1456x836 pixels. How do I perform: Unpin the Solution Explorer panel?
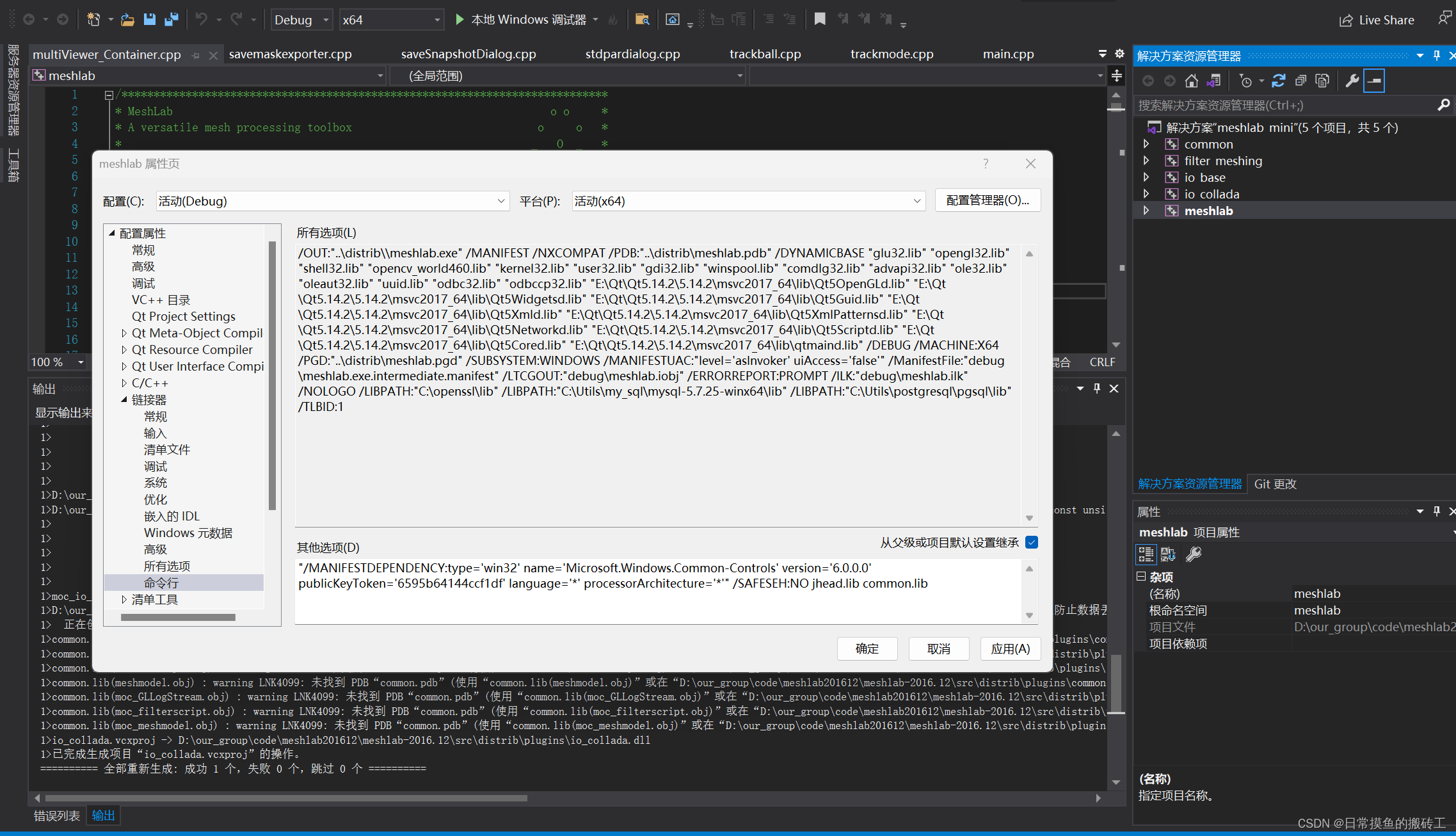[x=1436, y=56]
